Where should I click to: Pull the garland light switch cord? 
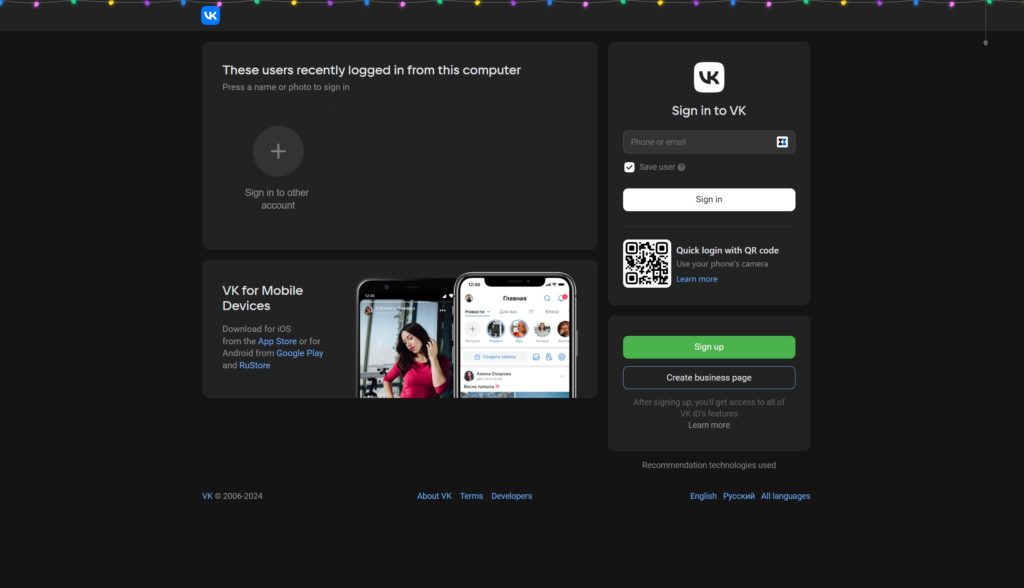pyautogui.click(x=985, y=40)
